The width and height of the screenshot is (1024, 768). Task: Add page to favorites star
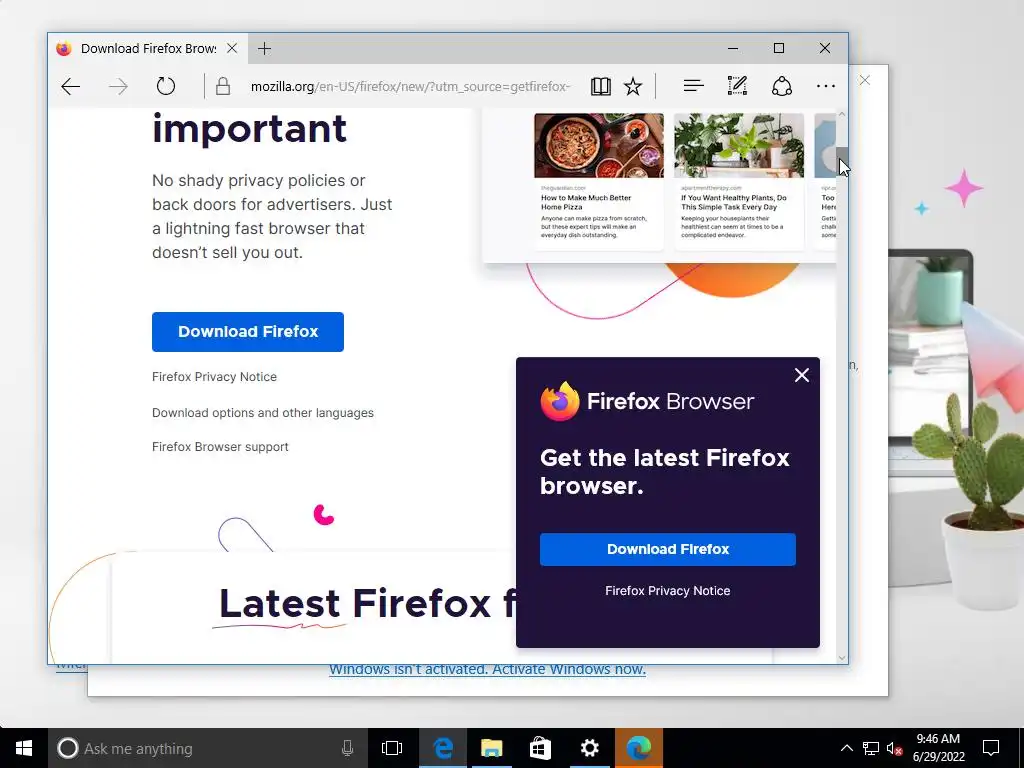click(633, 86)
